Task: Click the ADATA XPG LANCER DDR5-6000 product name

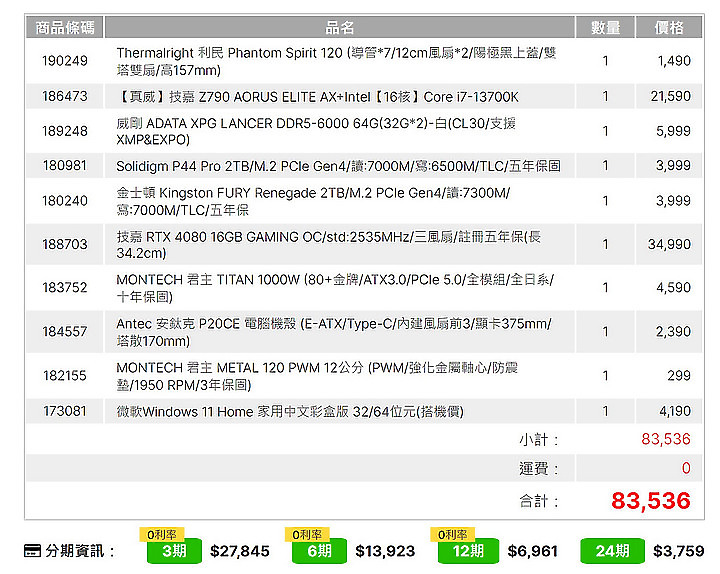Action: (x=316, y=131)
